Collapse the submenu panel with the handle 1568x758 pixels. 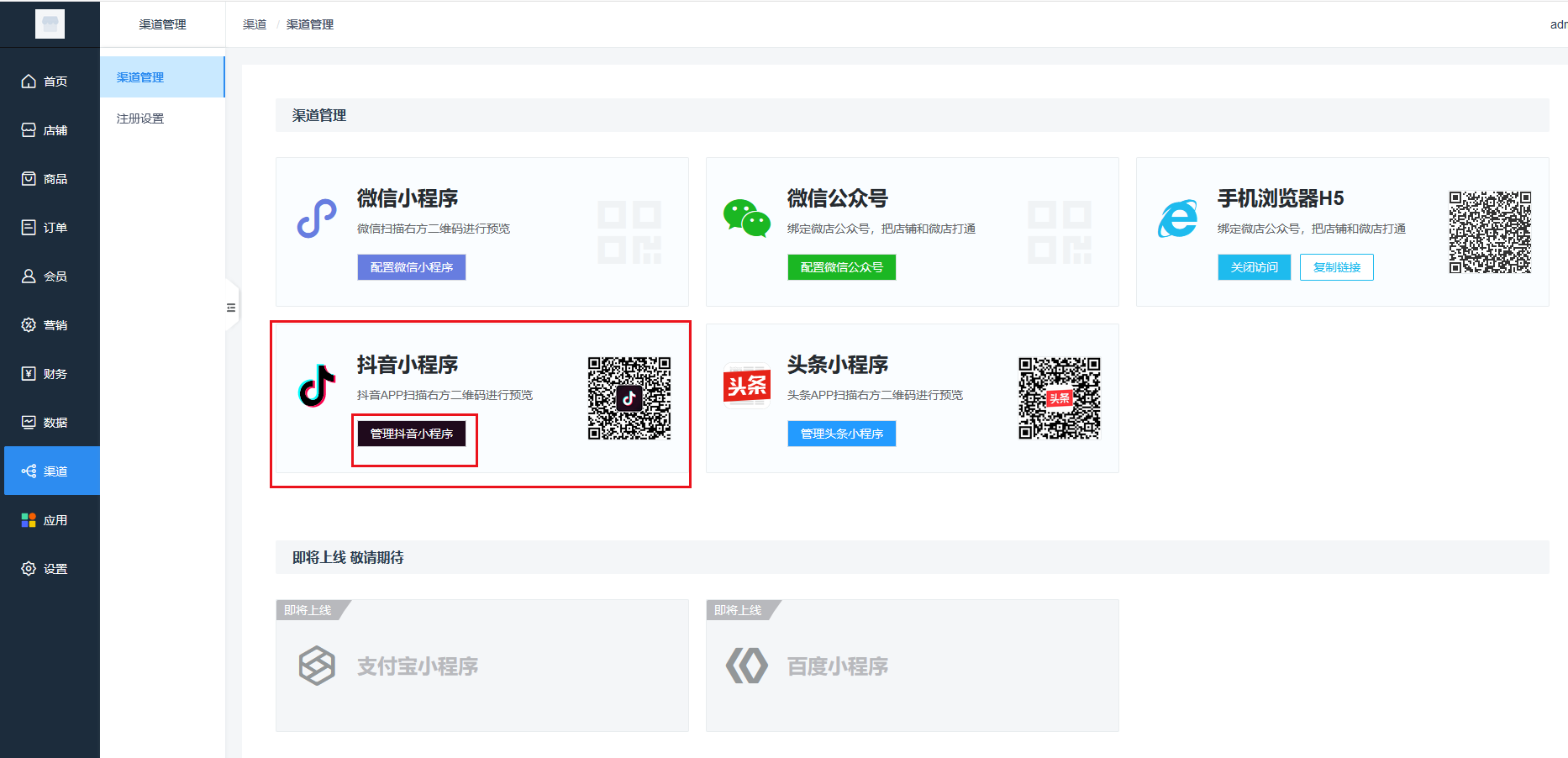(231, 308)
